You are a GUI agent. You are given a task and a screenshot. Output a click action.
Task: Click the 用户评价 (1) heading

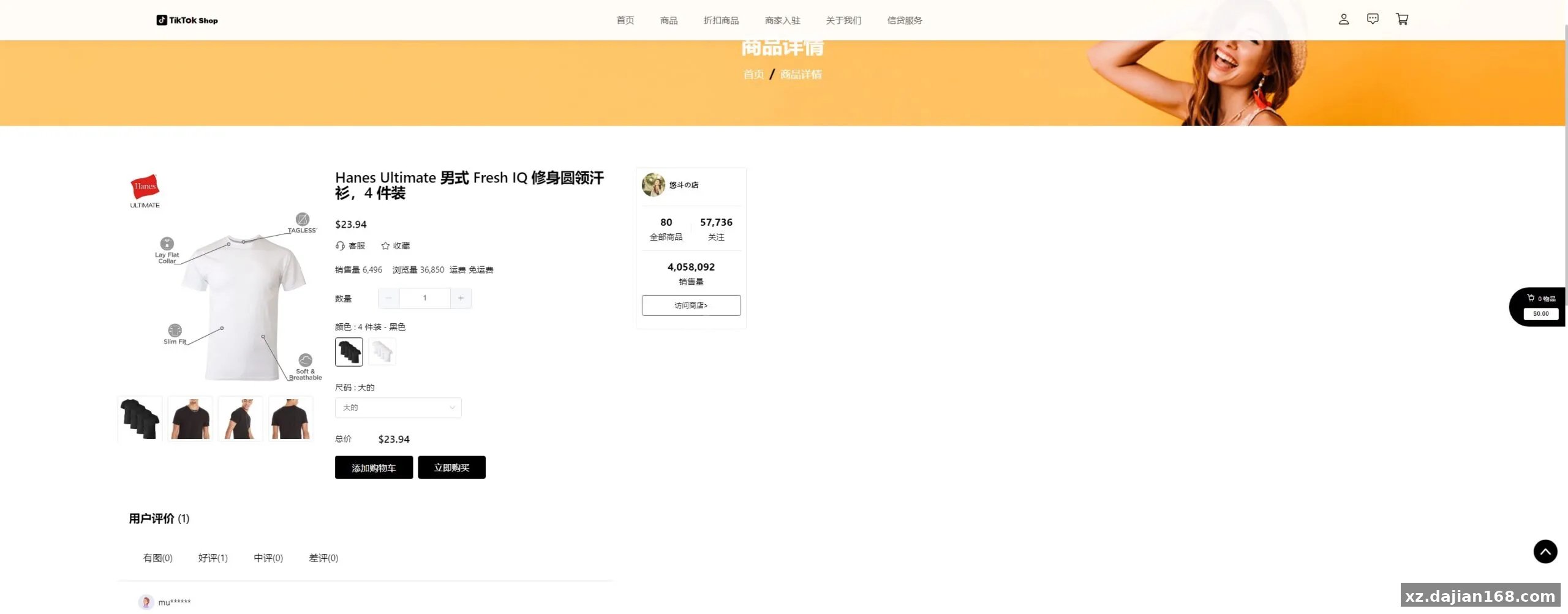(159, 519)
